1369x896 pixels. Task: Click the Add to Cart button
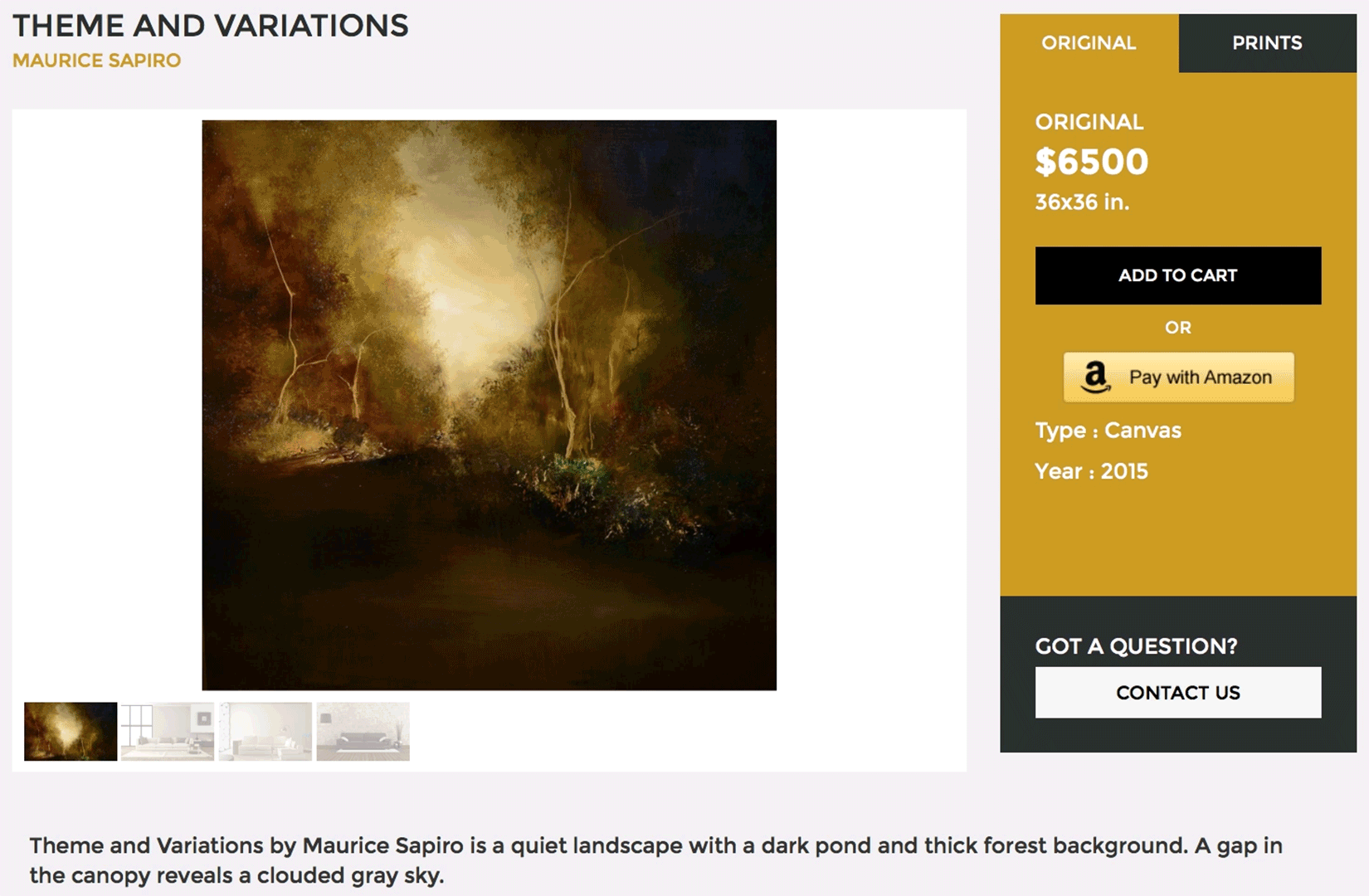[x=1177, y=275]
